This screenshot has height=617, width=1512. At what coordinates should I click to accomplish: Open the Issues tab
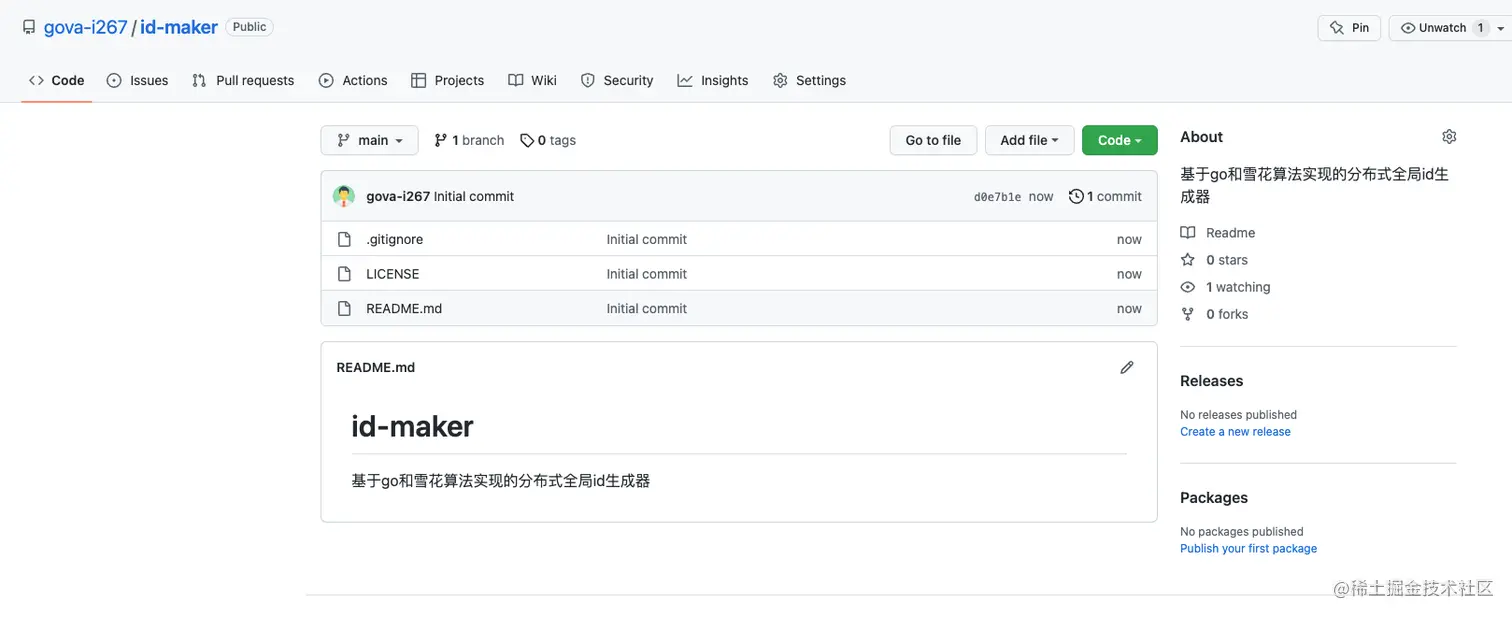pos(137,80)
